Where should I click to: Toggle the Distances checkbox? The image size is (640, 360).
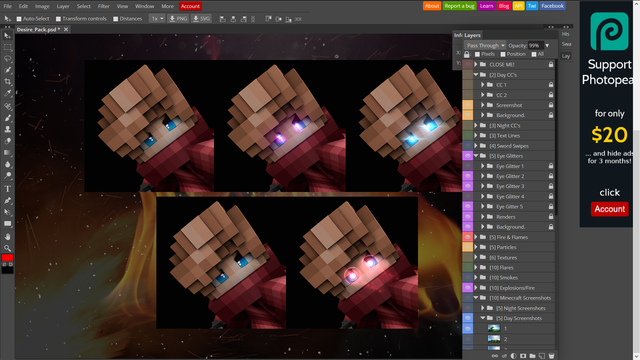(116, 19)
